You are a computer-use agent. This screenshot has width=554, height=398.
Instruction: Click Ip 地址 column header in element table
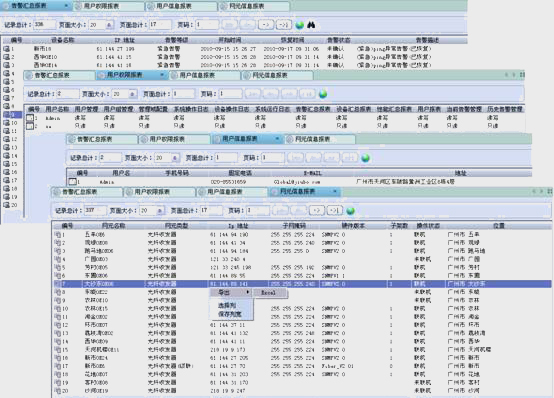click(238, 226)
